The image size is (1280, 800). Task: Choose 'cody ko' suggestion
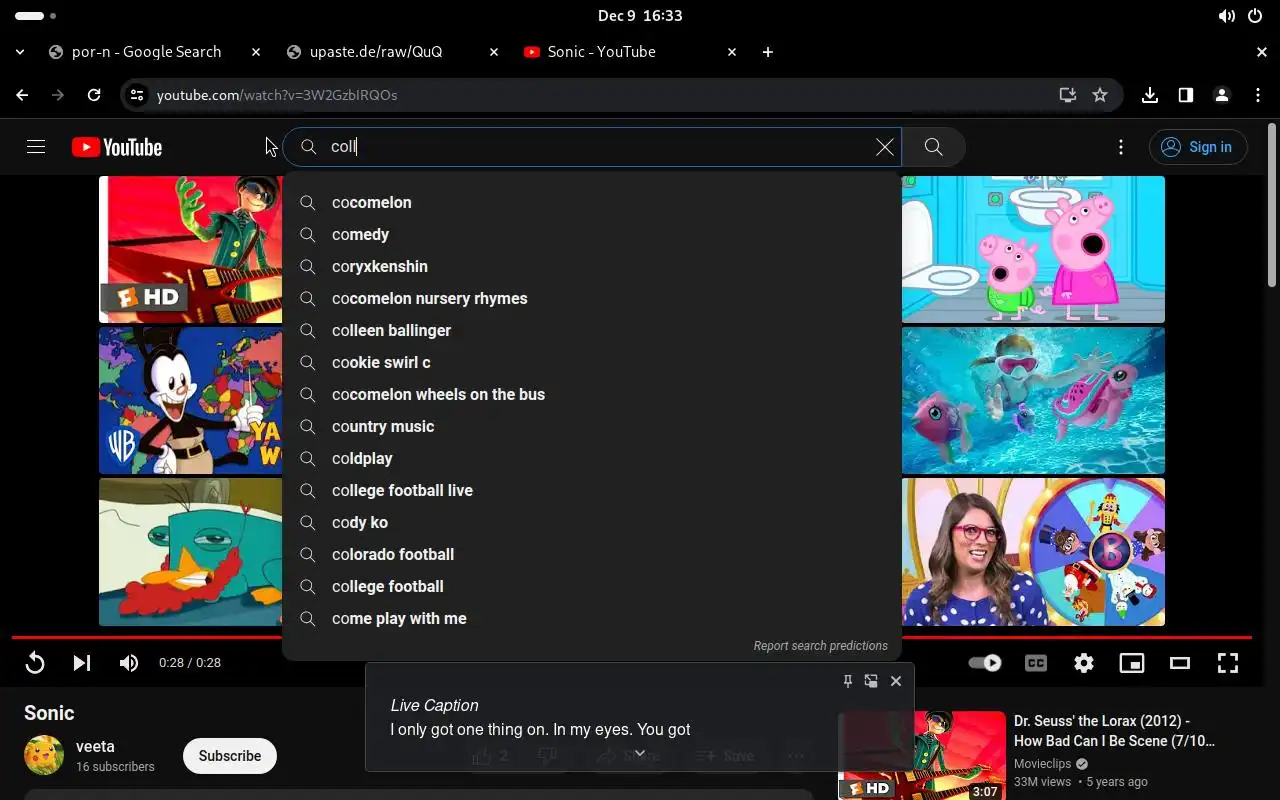[592, 522]
